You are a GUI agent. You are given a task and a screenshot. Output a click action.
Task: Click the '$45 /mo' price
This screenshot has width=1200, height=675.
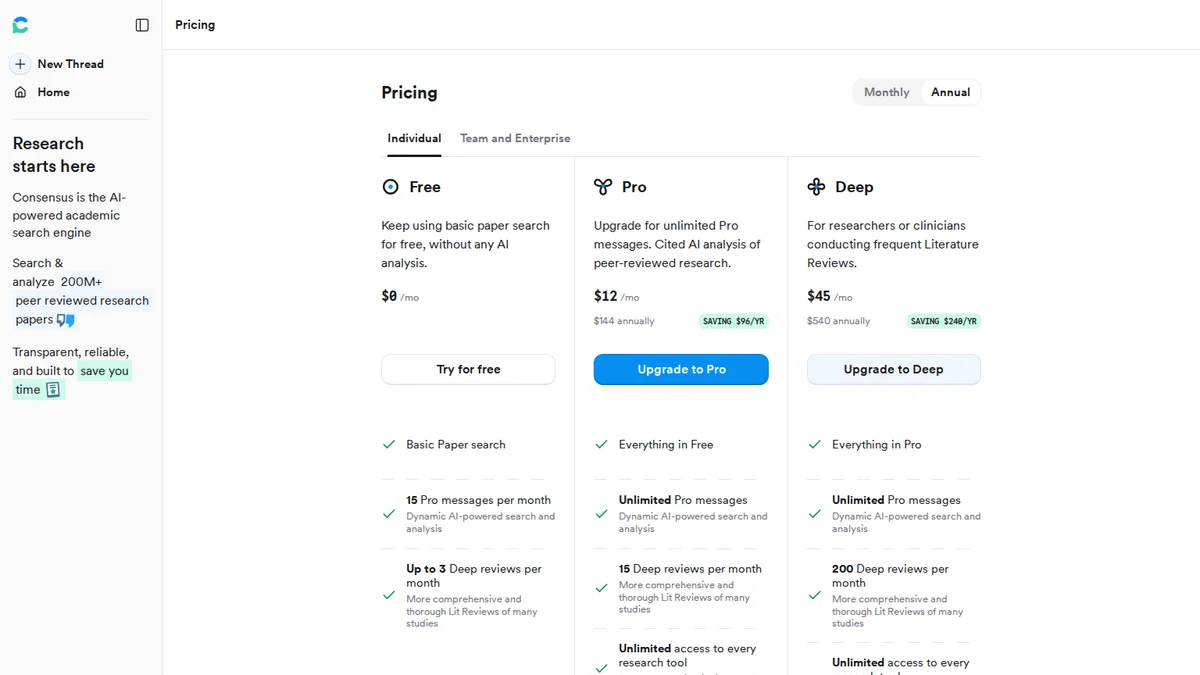(830, 296)
